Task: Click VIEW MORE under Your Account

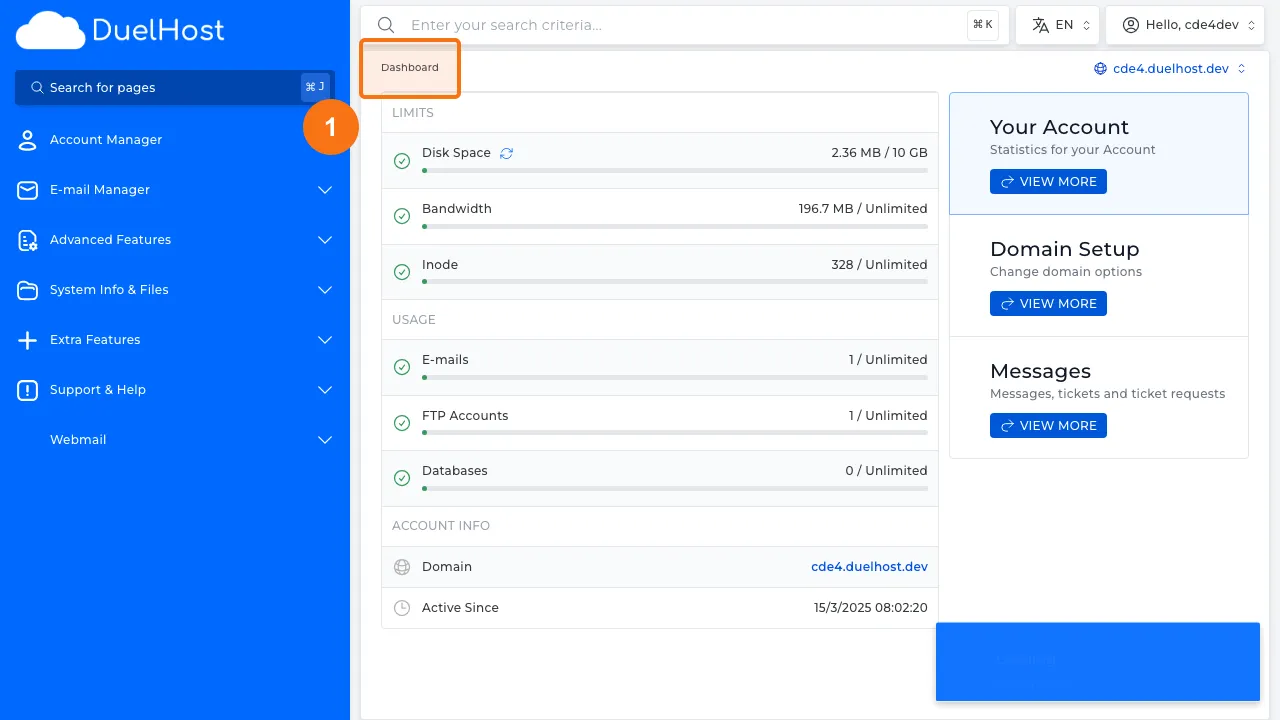Action: point(1048,181)
